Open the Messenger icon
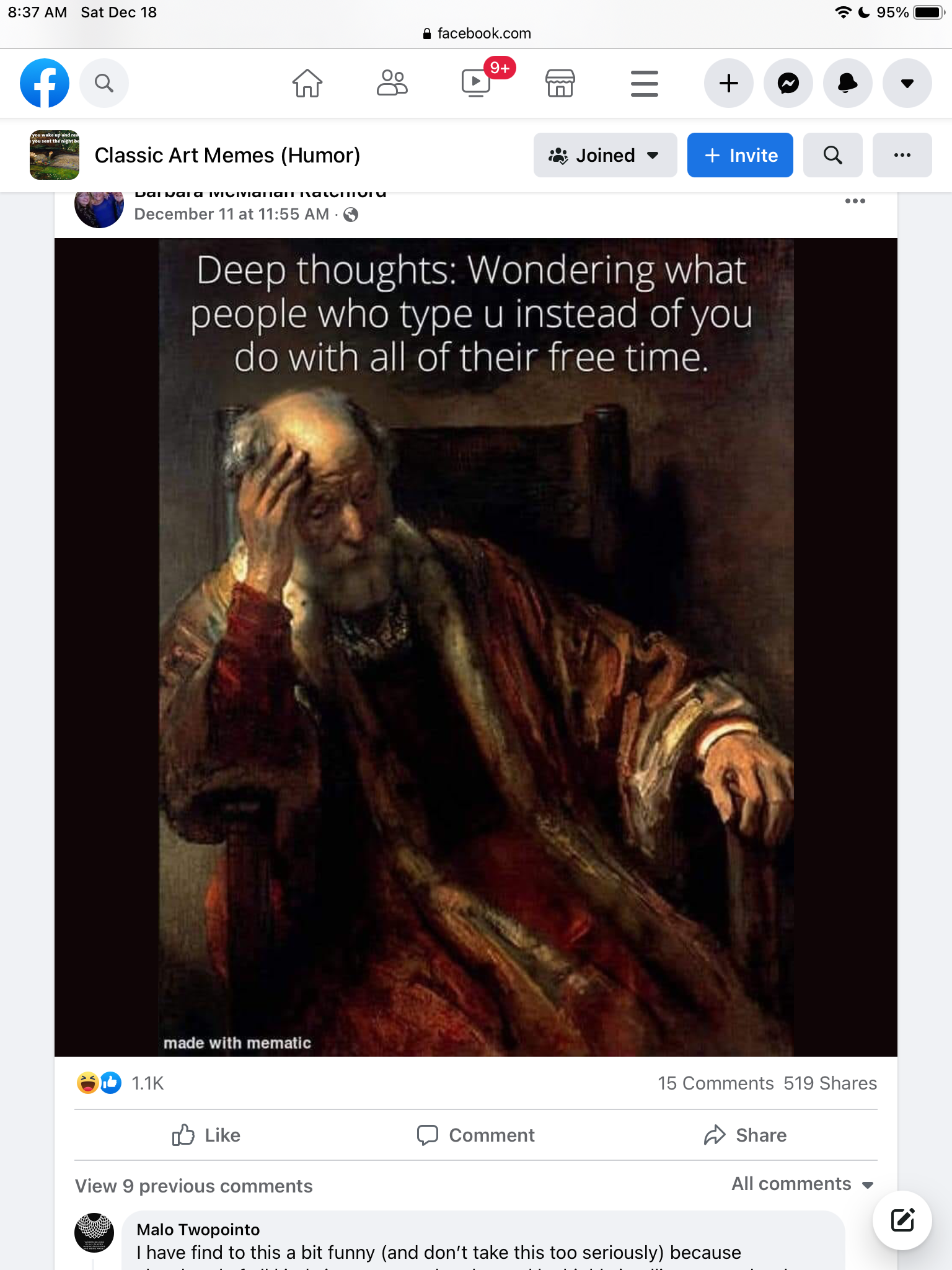952x1270 pixels. (788, 83)
